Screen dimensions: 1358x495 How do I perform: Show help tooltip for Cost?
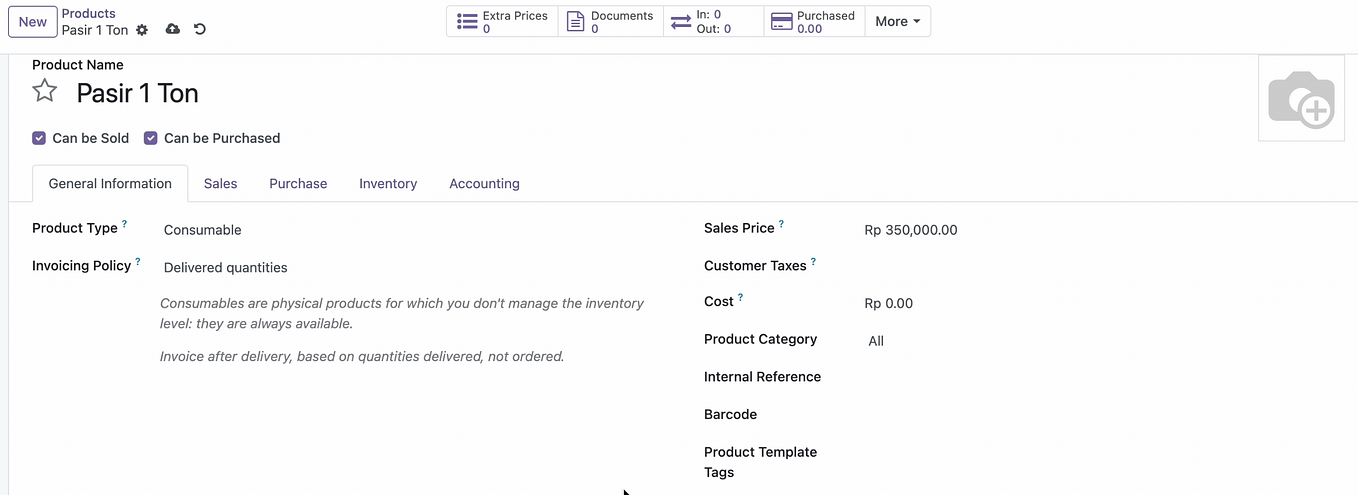click(741, 298)
